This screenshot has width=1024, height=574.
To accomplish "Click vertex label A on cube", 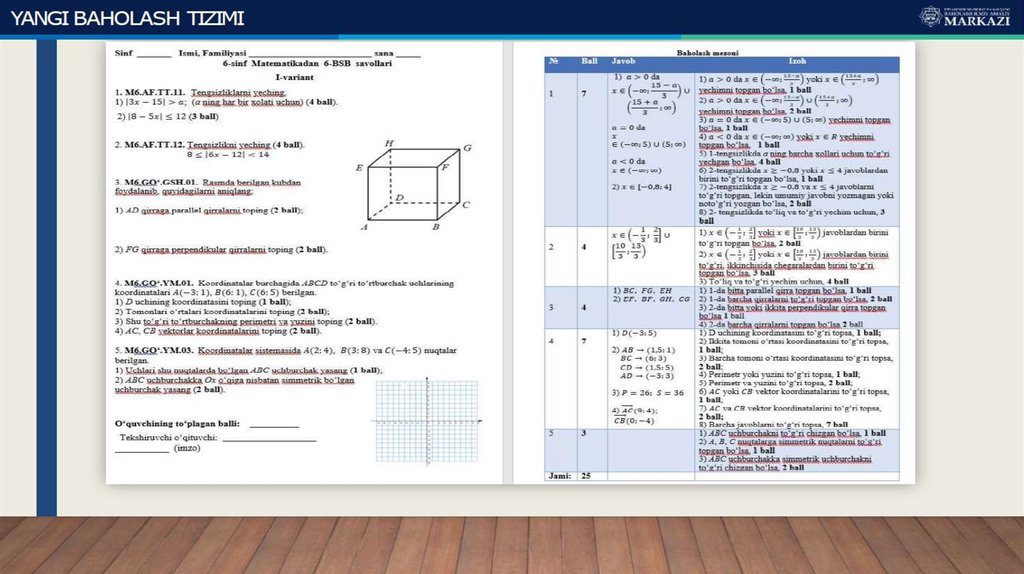I will click(364, 227).
